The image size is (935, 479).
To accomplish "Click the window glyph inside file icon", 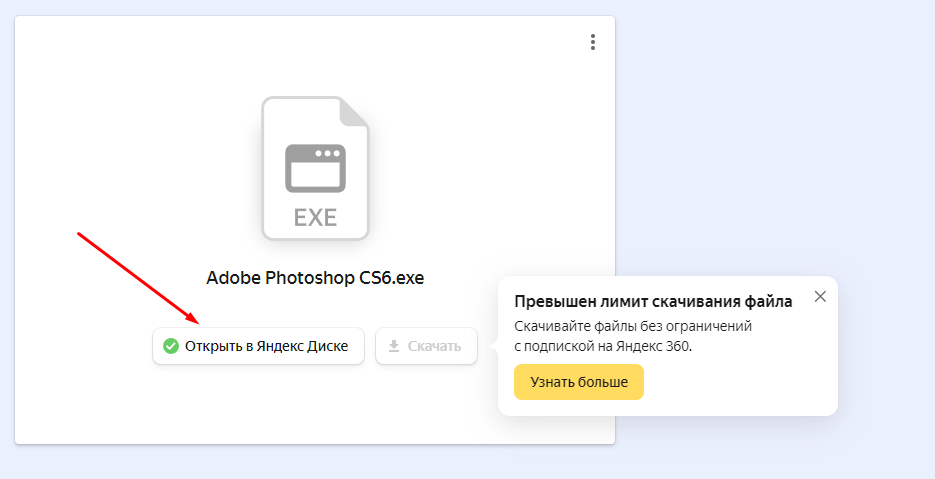I will tap(315, 168).
